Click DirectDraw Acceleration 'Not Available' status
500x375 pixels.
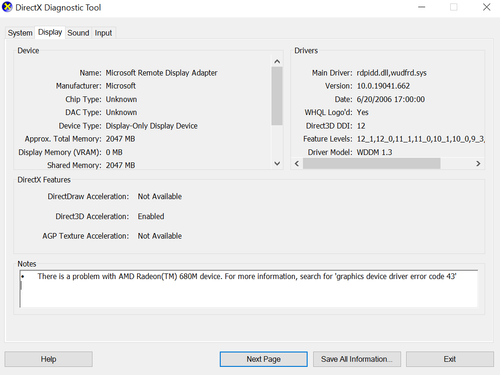click(x=160, y=197)
